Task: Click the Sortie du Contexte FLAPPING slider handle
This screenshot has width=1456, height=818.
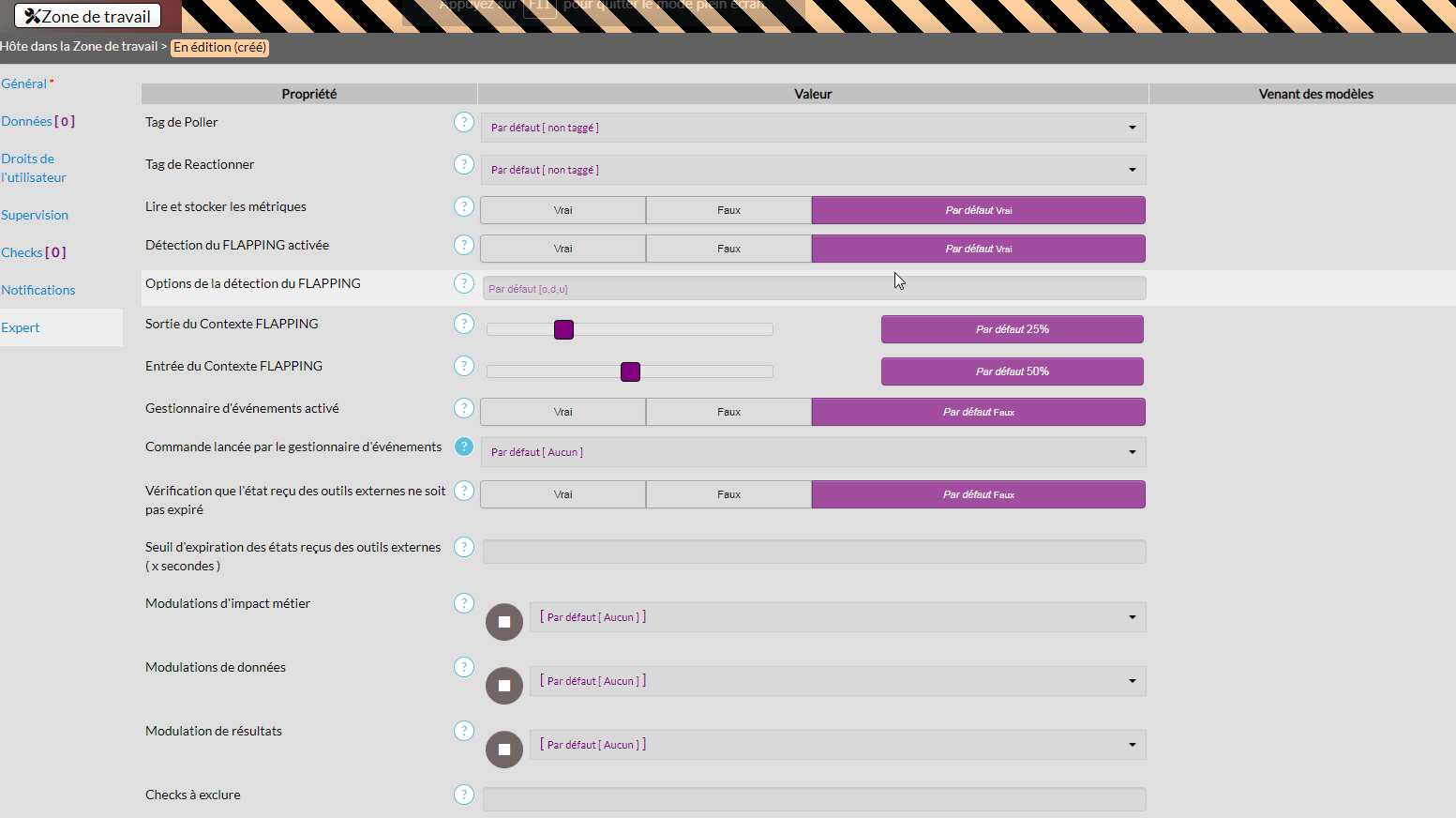Action: [563, 329]
